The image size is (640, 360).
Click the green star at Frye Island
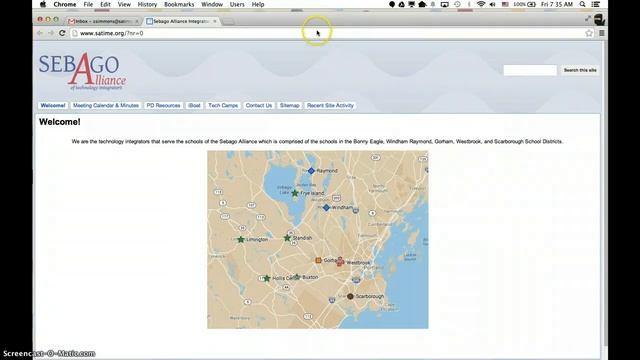click(295, 193)
